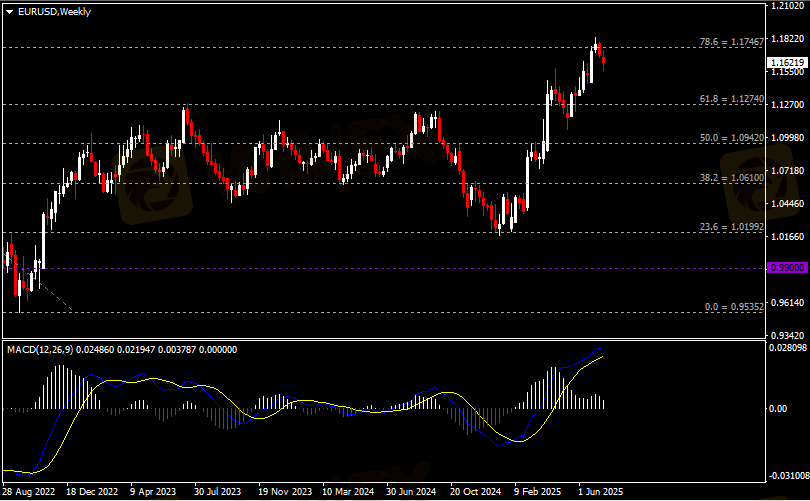The height and width of the screenshot is (501, 810).
Task: Click the 30 Jul 2023 date label
Action: click(217, 492)
